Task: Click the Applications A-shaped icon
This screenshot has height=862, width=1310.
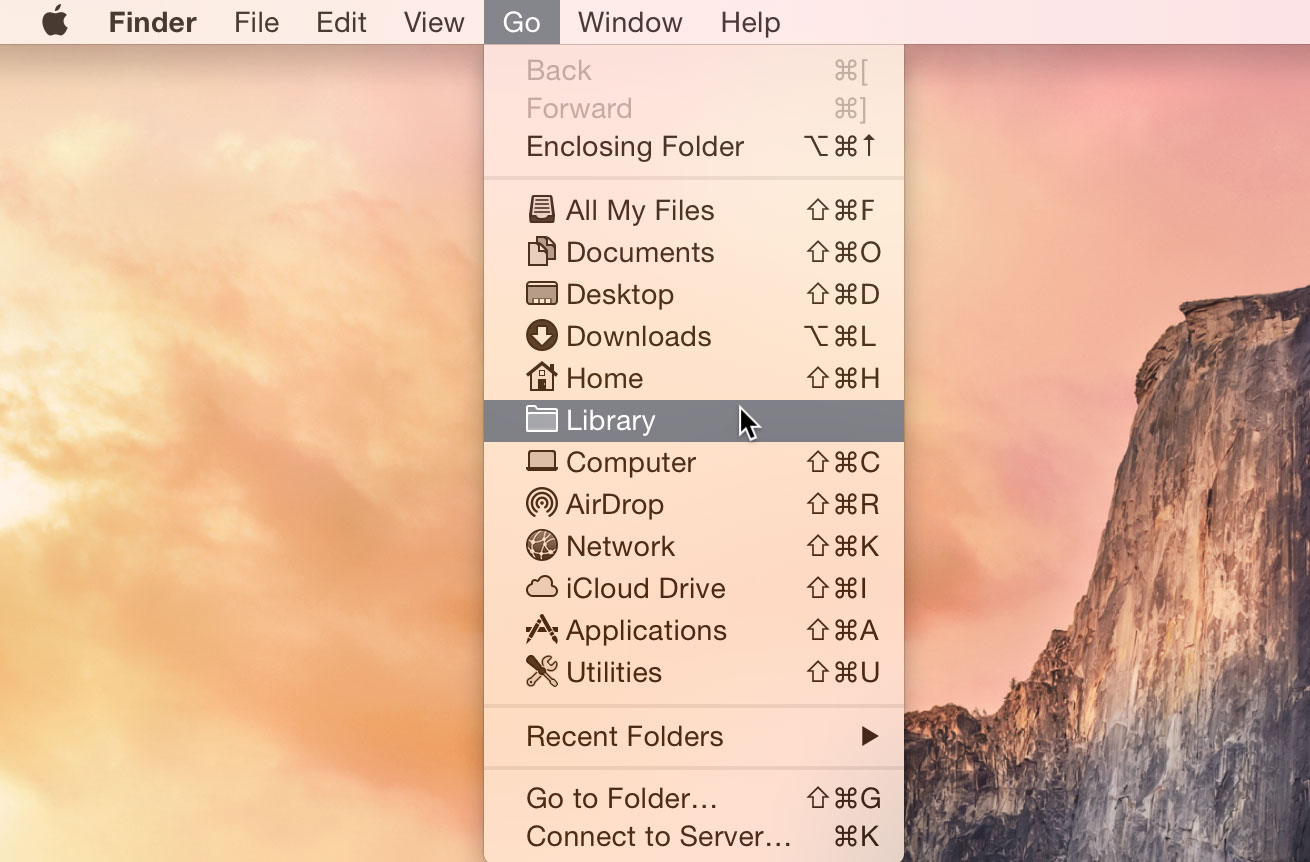Action: (541, 630)
